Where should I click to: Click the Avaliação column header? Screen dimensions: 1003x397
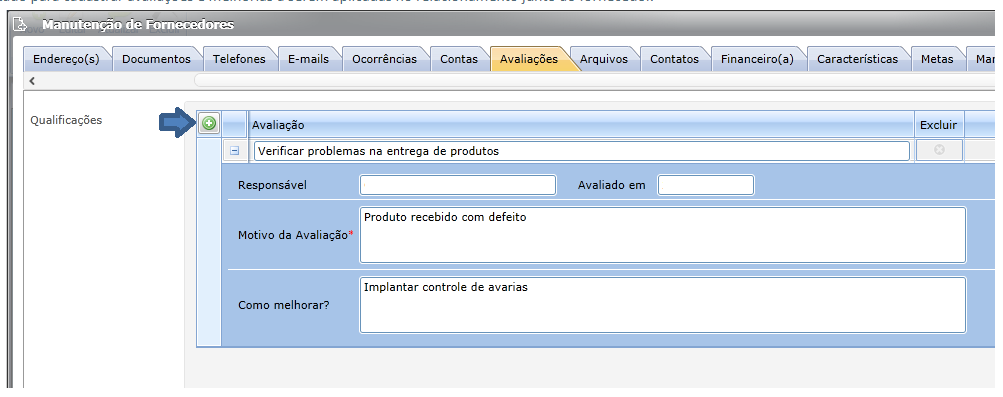tap(581, 125)
